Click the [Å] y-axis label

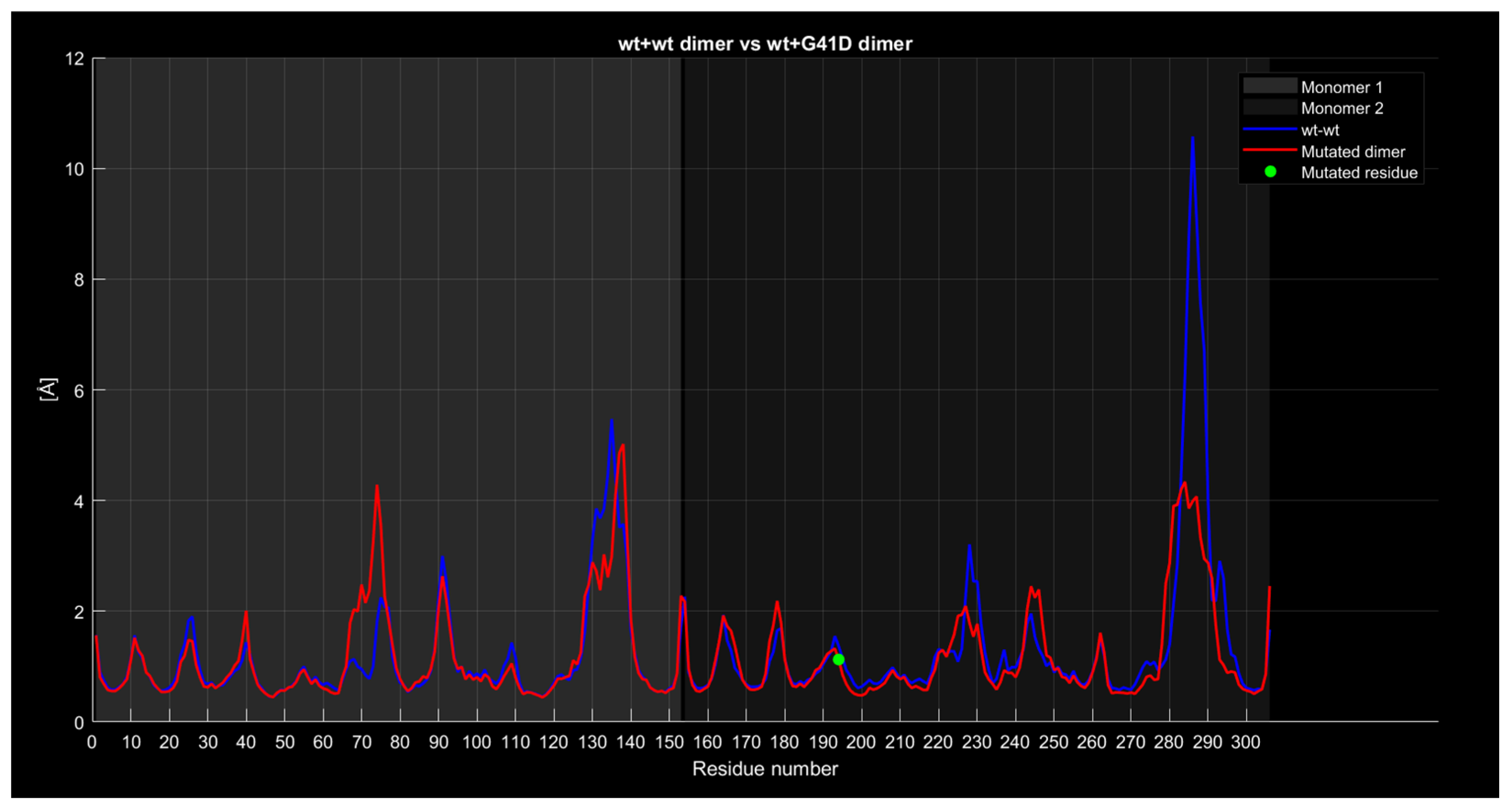coord(48,389)
